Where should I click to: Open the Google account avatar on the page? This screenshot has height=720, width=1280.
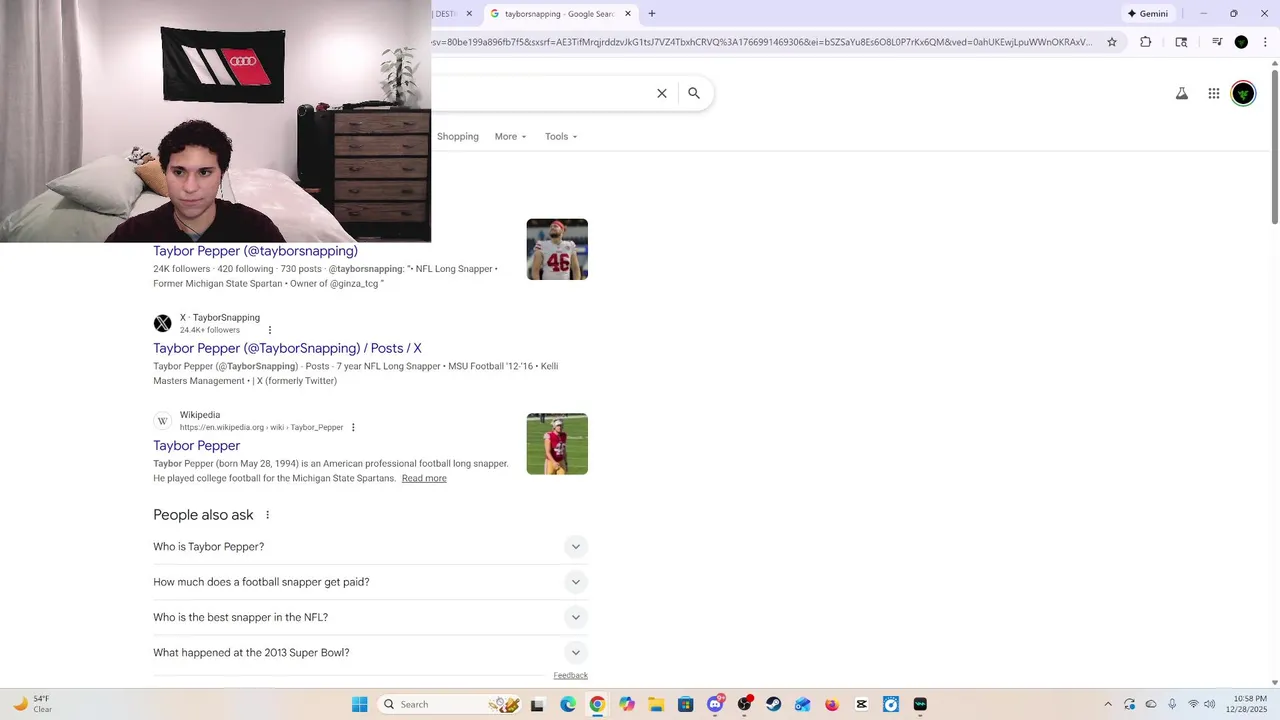click(x=1243, y=93)
